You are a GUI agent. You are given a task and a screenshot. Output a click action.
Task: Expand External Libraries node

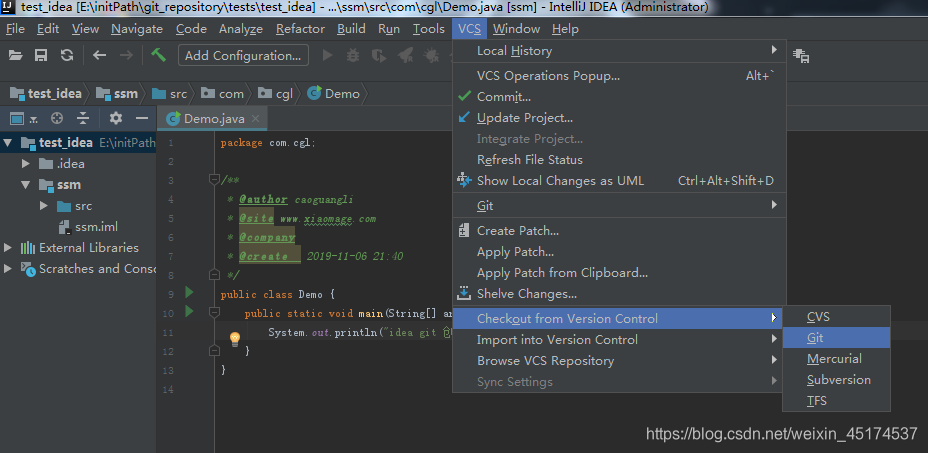[8, 248]
